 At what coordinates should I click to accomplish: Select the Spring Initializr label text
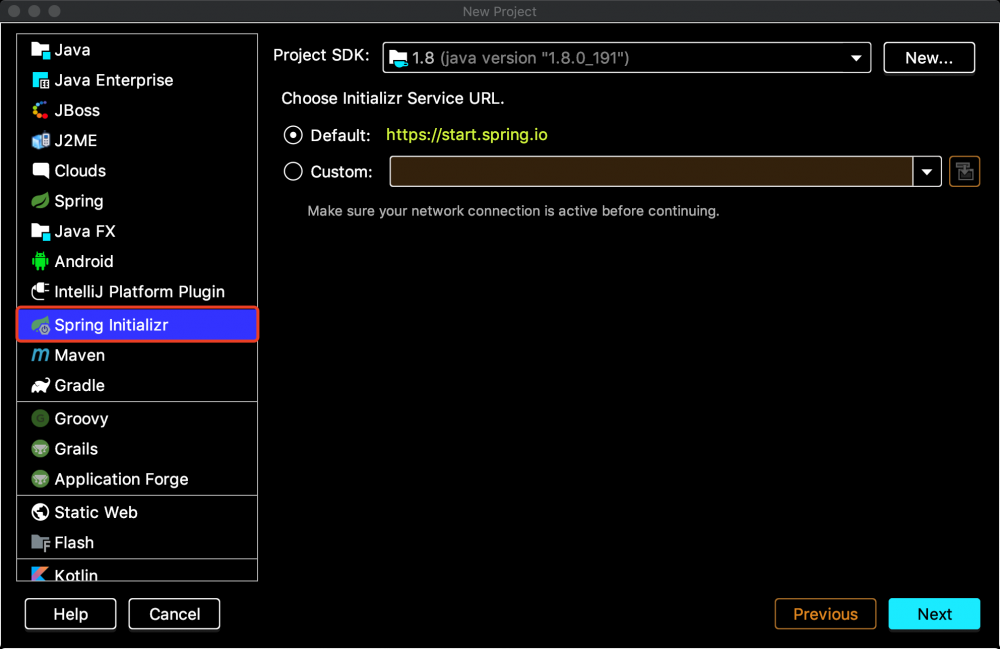tap(112, 325)
